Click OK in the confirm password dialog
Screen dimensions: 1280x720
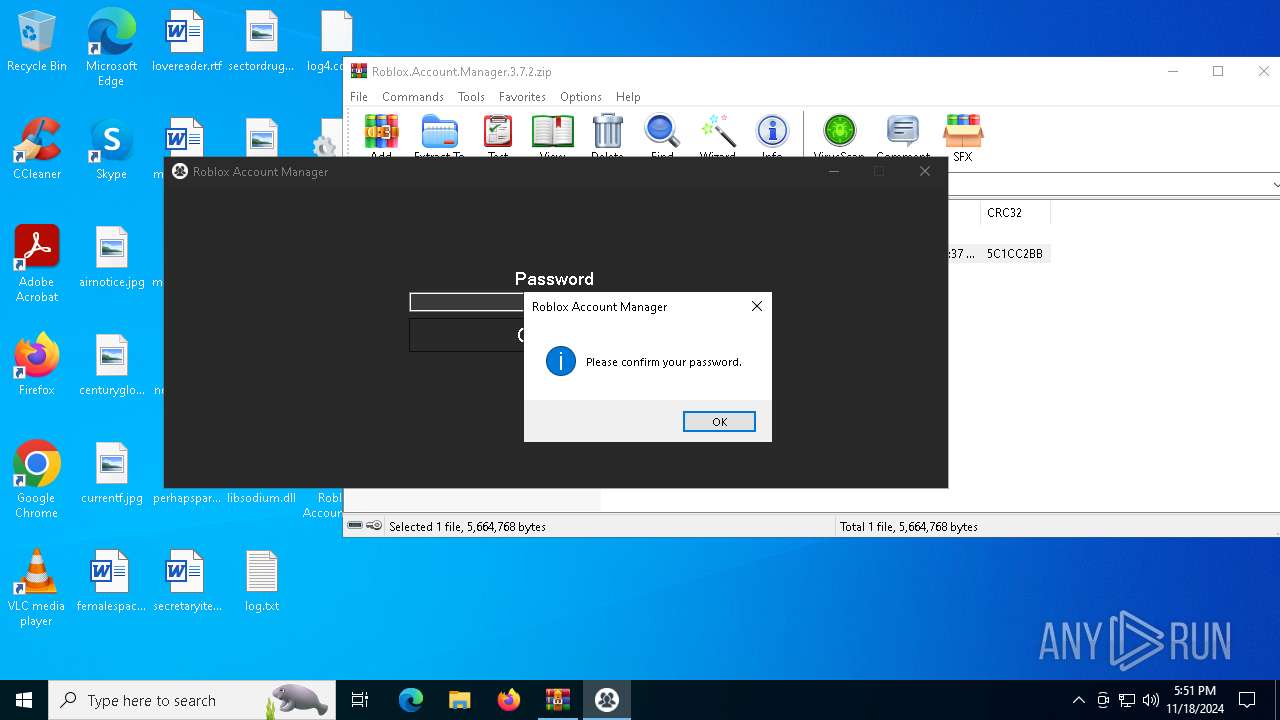pyautogui.click(x=719, y=422)
